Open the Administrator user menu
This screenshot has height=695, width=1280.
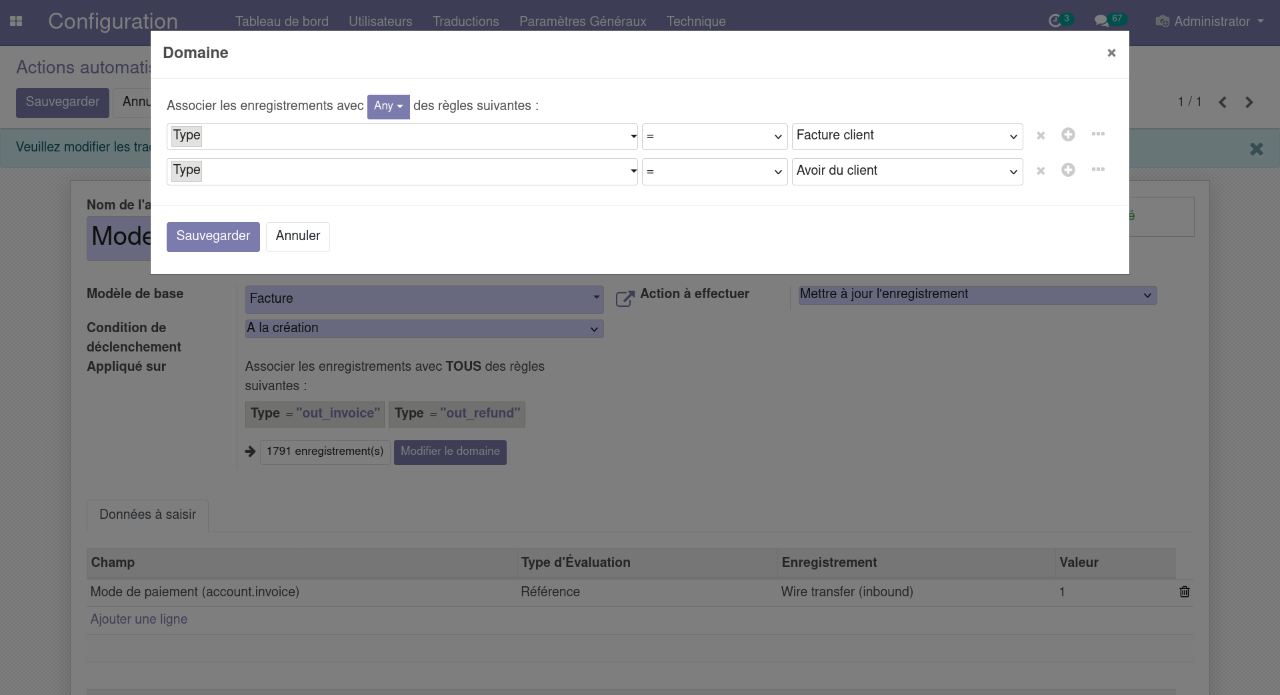(x=1210, y=21)
